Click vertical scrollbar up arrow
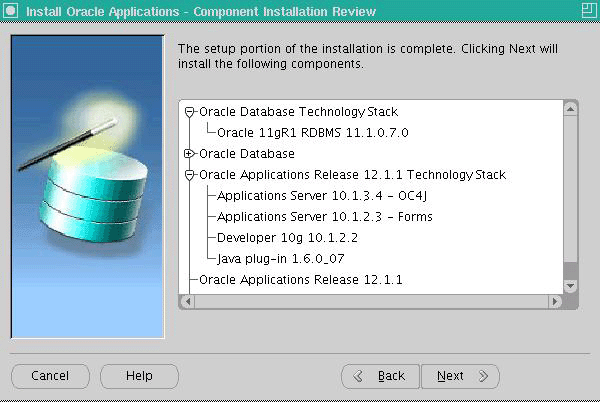The image size is (600, 402). pyautogui.click(x=570, y=109)
